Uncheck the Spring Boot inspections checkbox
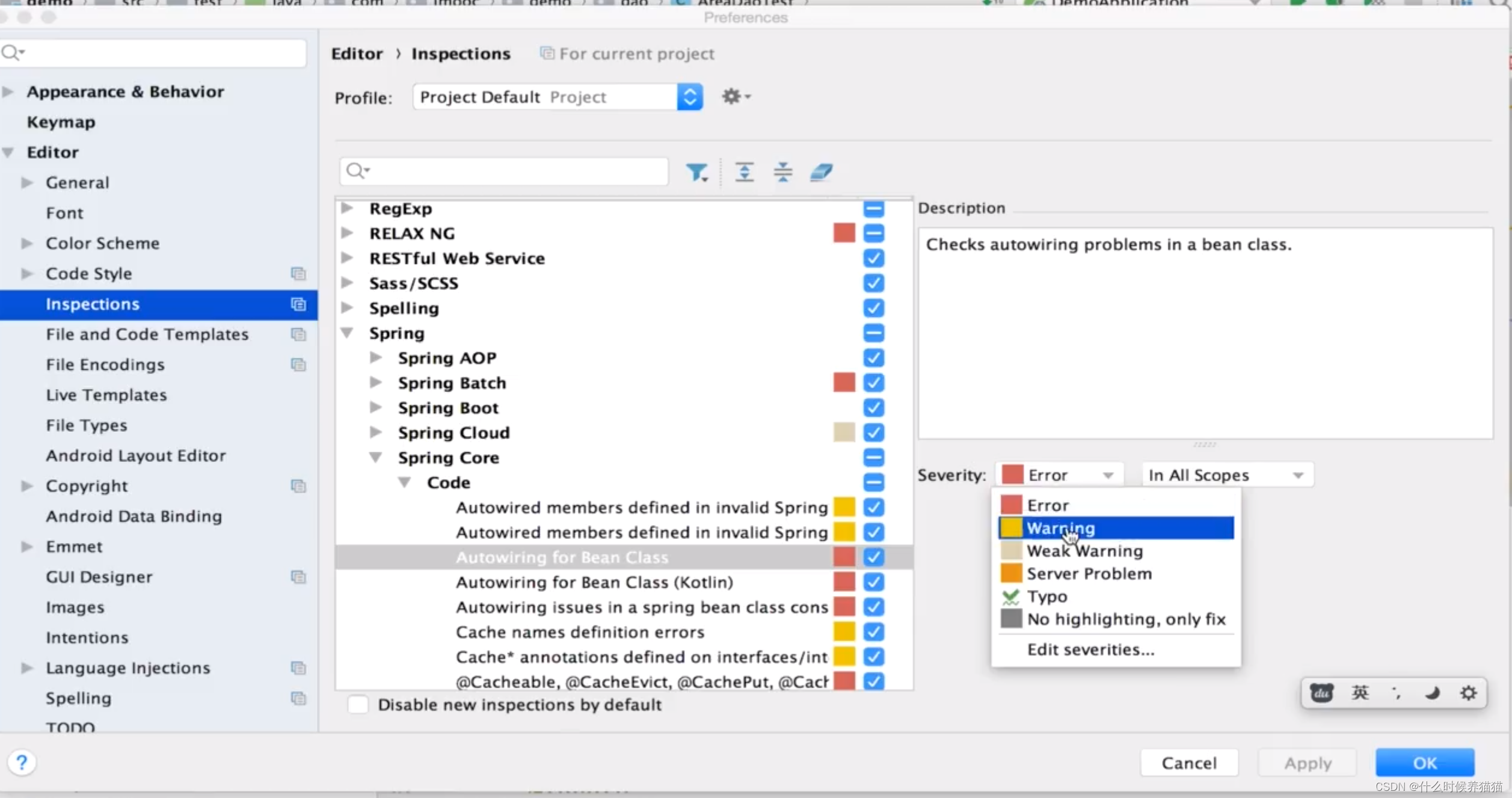This screenshot has height=798, width=1512. [873, 408]
